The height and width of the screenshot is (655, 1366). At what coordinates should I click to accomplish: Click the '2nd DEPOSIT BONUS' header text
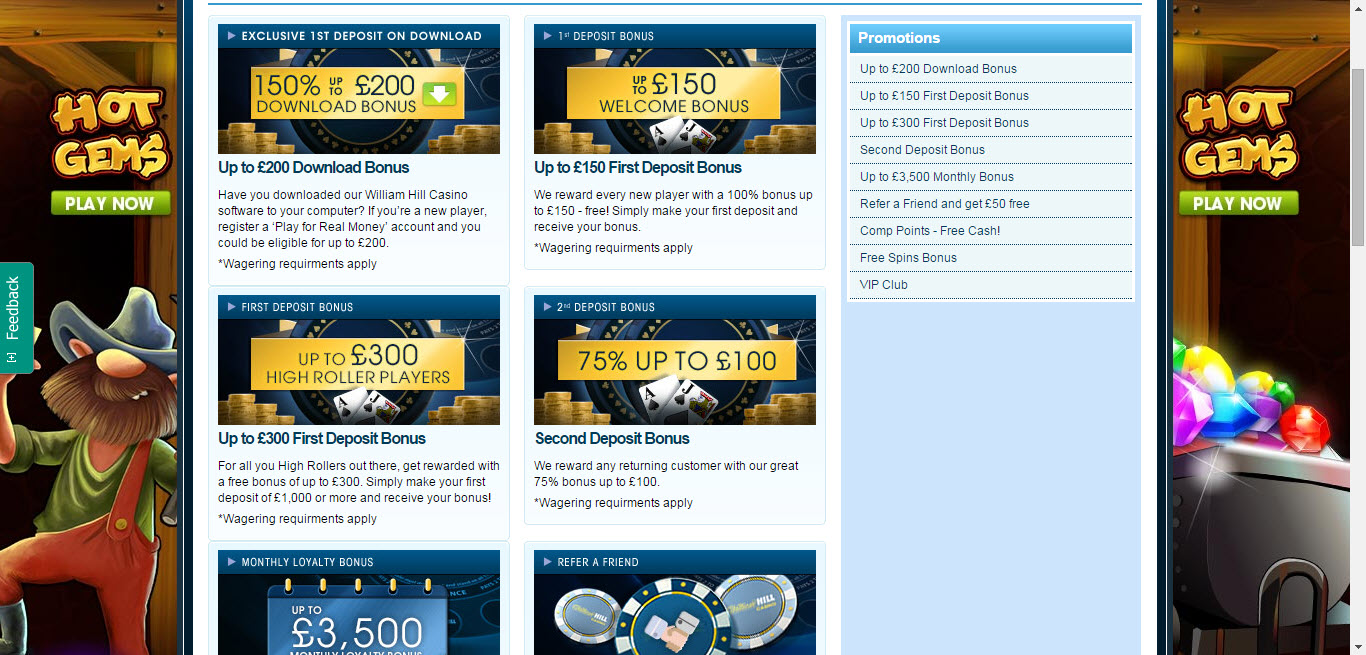pyautogui.click(x=606, y=307)
